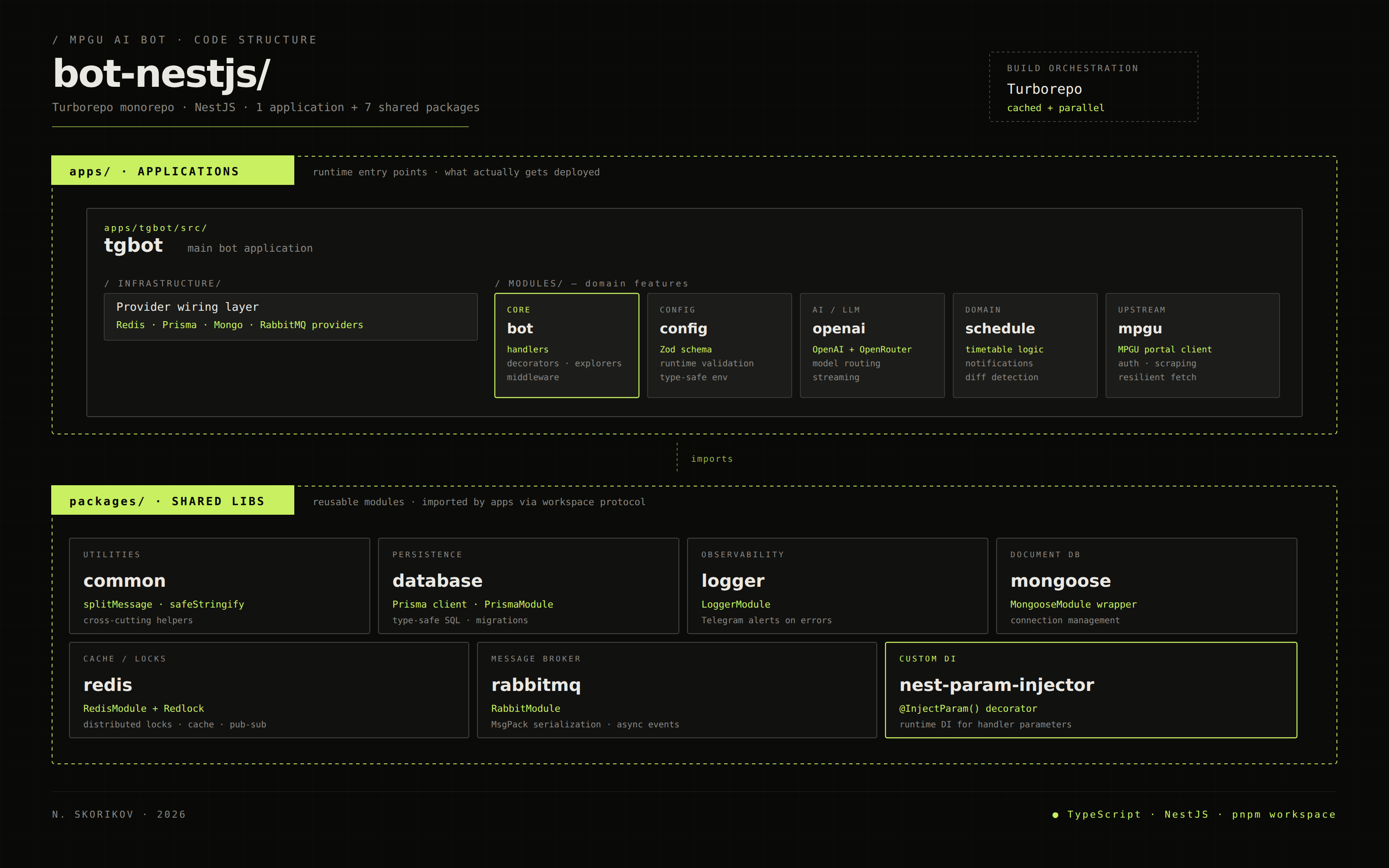This screenshot has width=1389, height=868.
Task: Click the mpgu upstream module card
Action: [x=1192, y=345]
